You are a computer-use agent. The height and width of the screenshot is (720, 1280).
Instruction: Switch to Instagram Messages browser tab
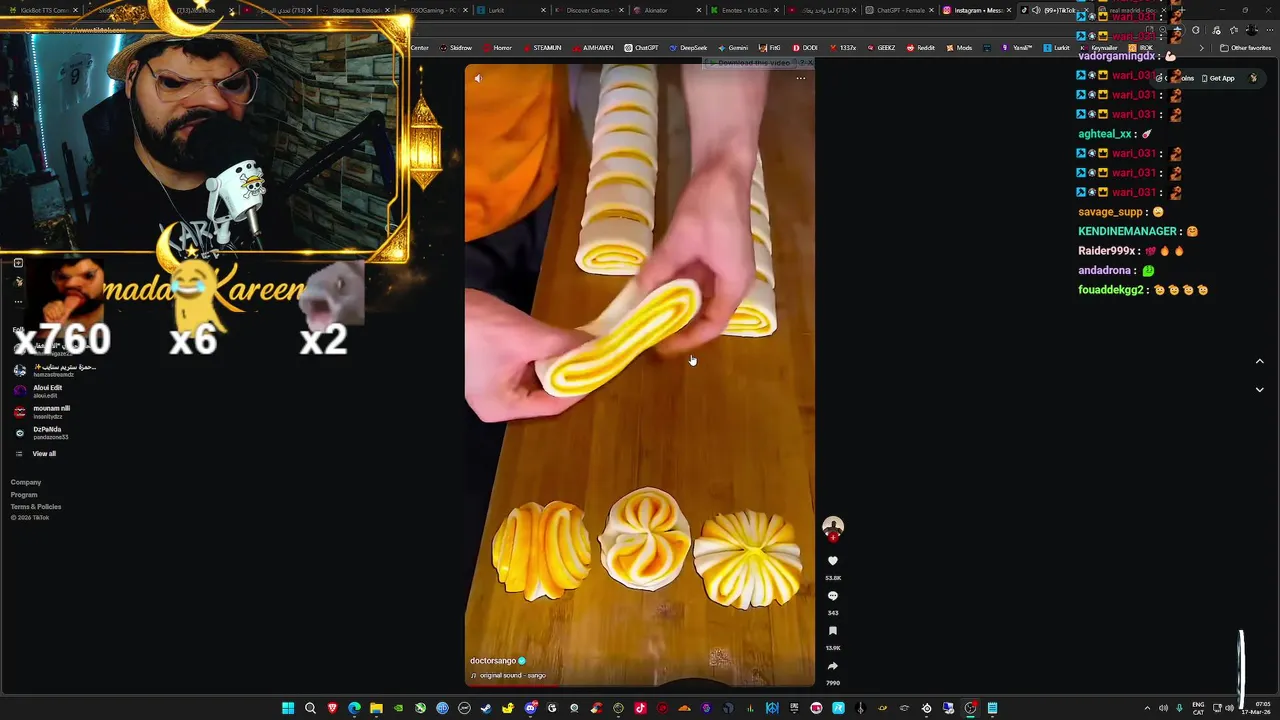[x=978, y=10]
